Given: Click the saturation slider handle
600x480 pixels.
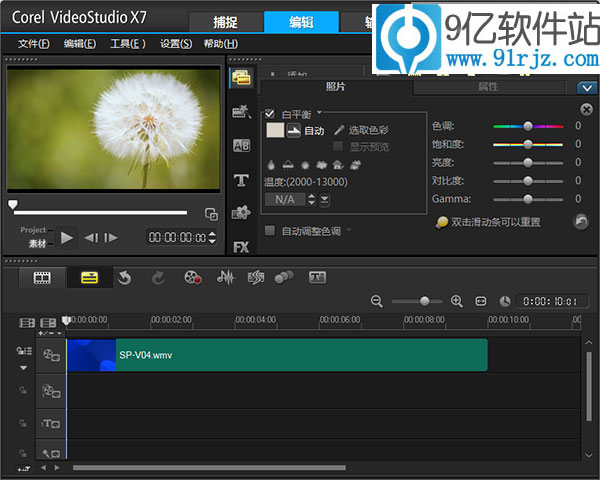Looking at the screenshot, I should 528,144.
